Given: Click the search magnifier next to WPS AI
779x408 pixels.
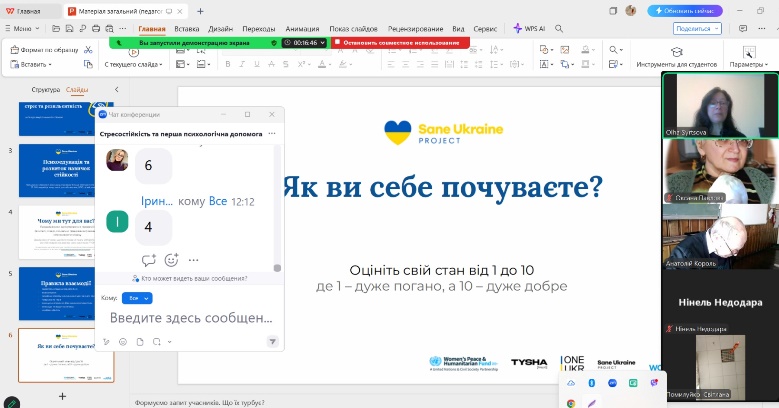Looking at the screenshot, I should (559, 29).
